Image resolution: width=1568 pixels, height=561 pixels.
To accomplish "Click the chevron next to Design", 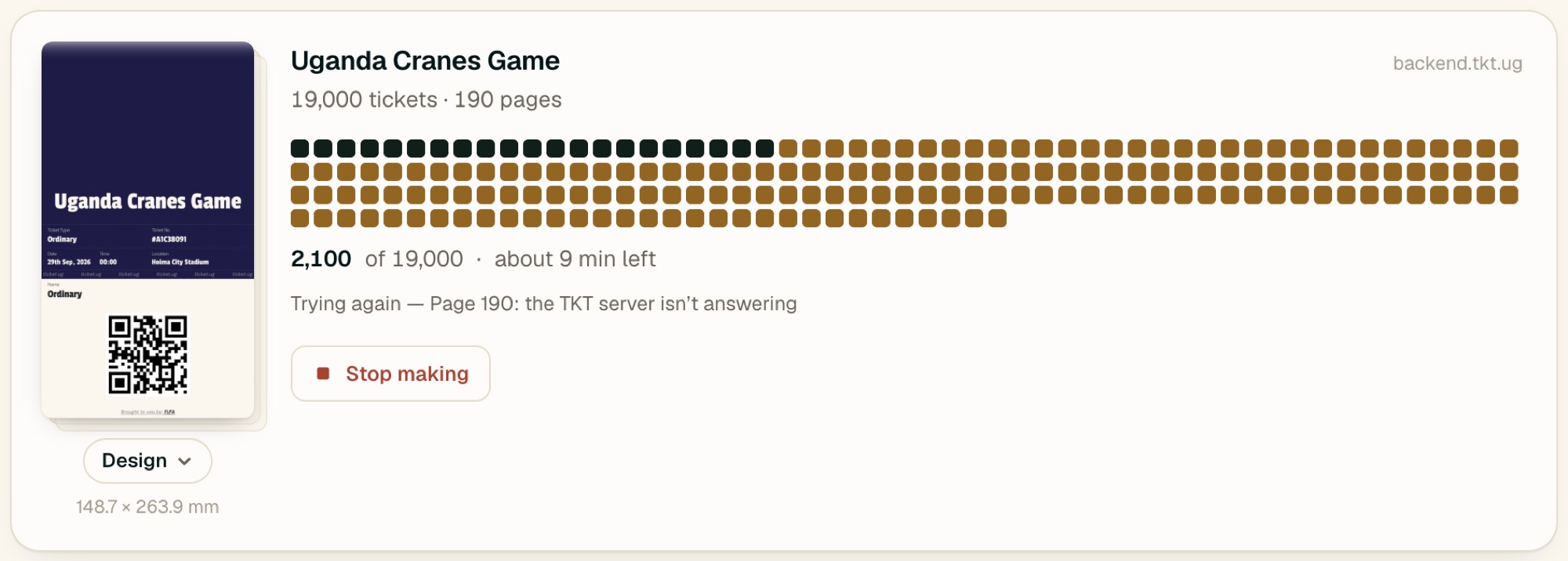I will [185, 461].
